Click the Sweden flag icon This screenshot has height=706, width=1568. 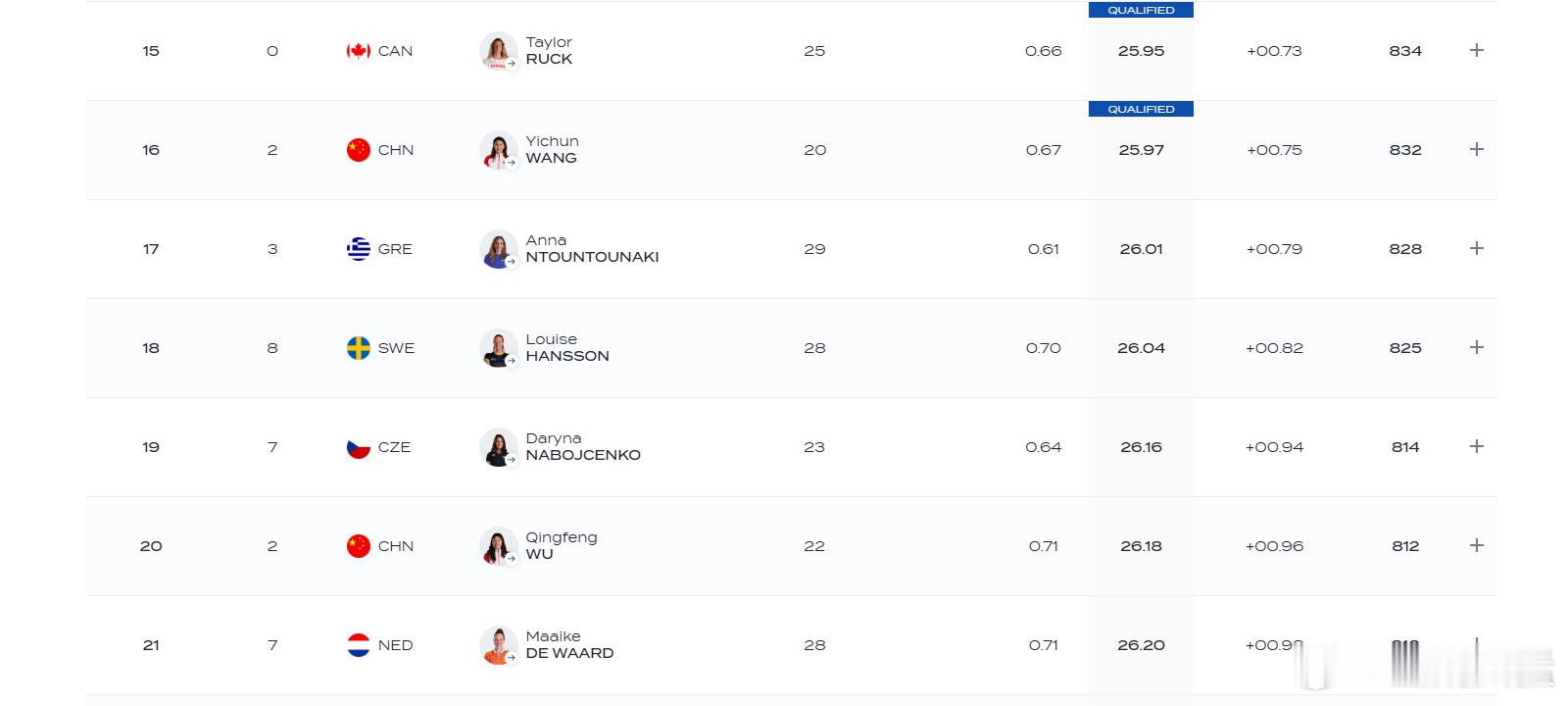click(x=359, y=348)
